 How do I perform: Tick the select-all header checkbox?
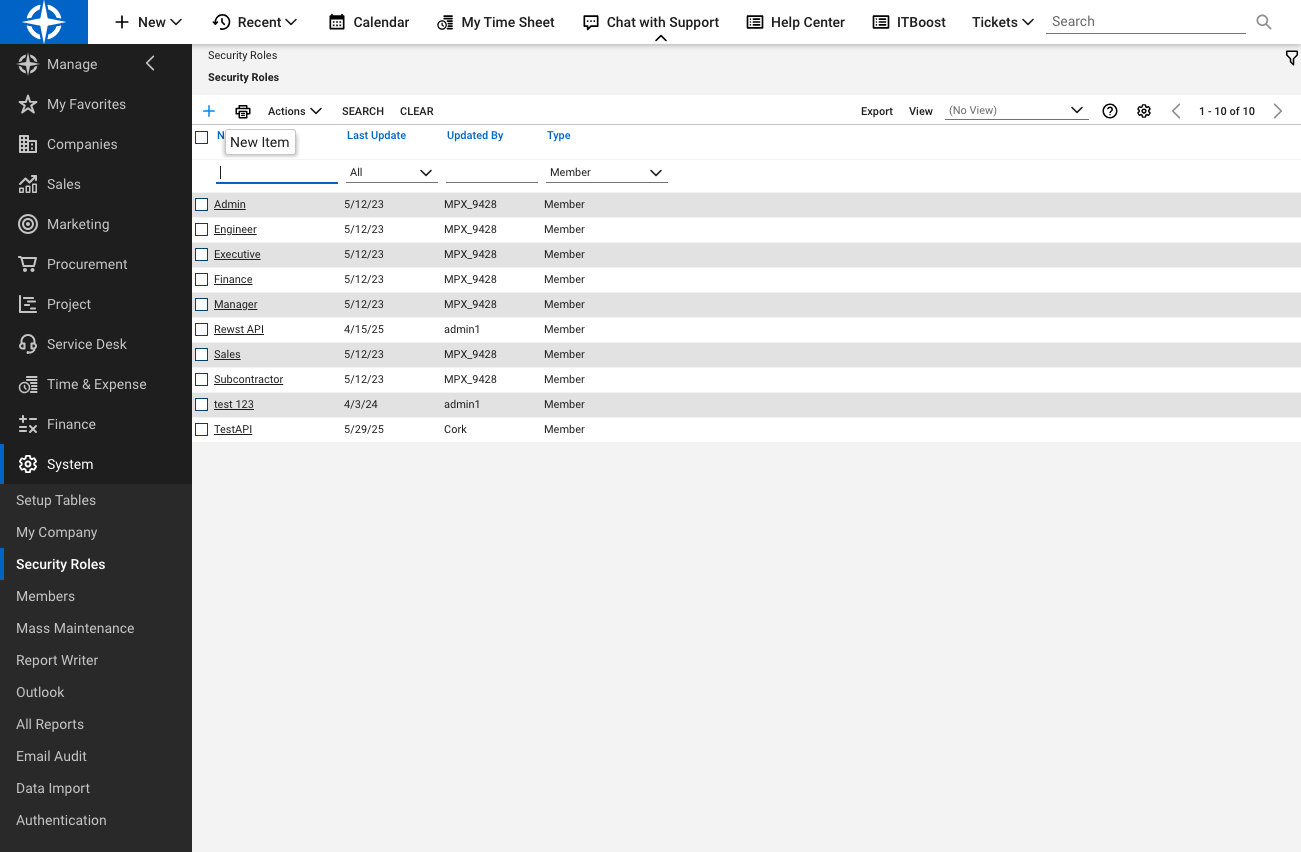pyautogui.click(x=202, y=137)
